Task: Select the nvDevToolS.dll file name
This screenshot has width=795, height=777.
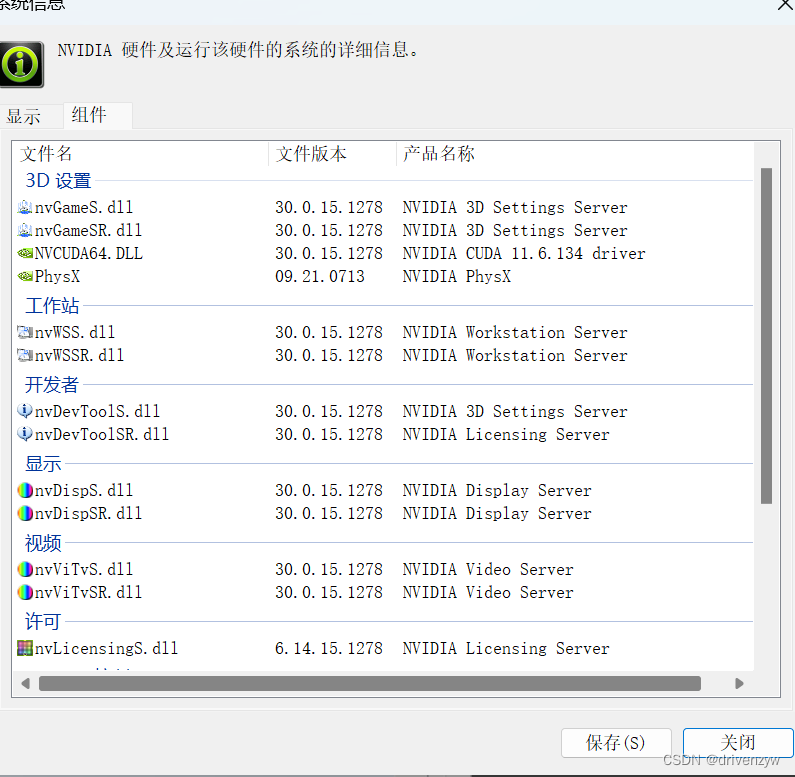Action: pyautogui.click(x=97, y=411)
